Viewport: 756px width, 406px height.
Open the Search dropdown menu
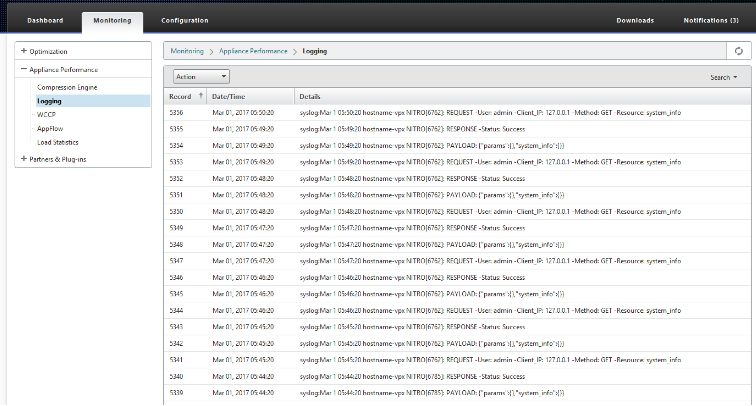tap(724, 77)
